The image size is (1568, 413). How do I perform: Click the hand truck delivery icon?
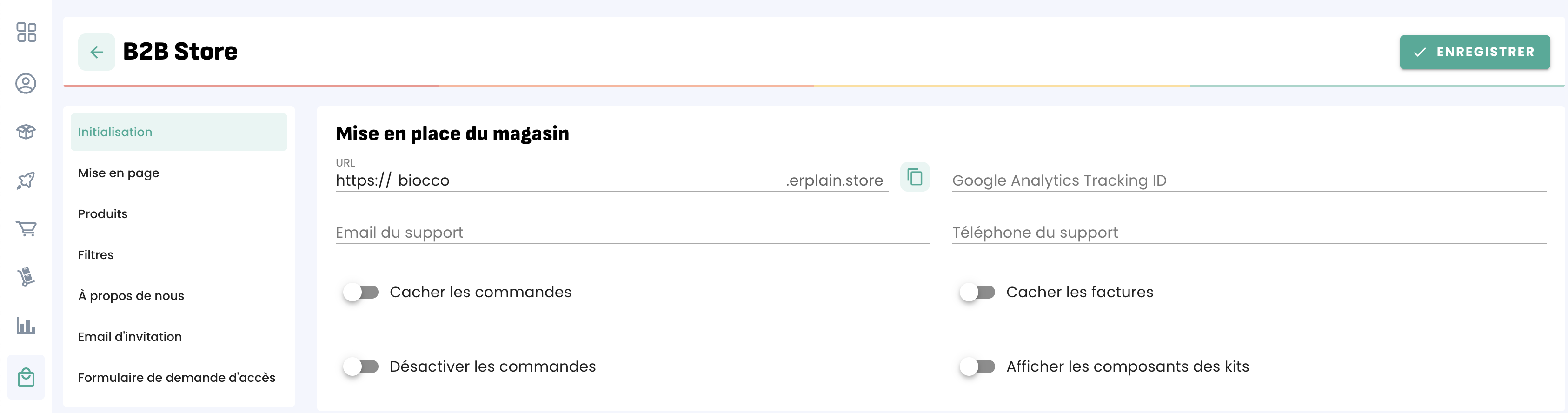pyautogui.click(x=26, y=277)
